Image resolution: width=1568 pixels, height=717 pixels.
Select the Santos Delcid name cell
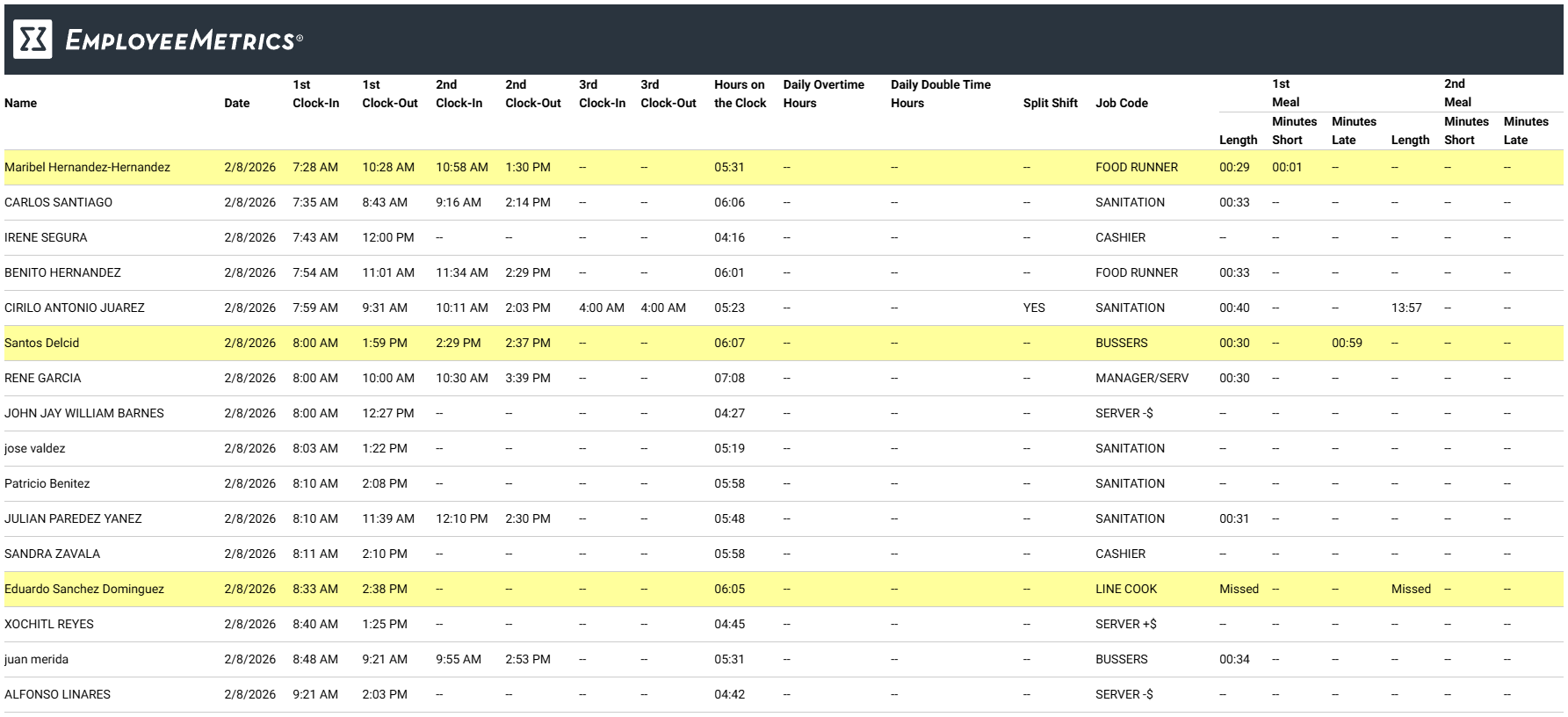tap(42, 343)
